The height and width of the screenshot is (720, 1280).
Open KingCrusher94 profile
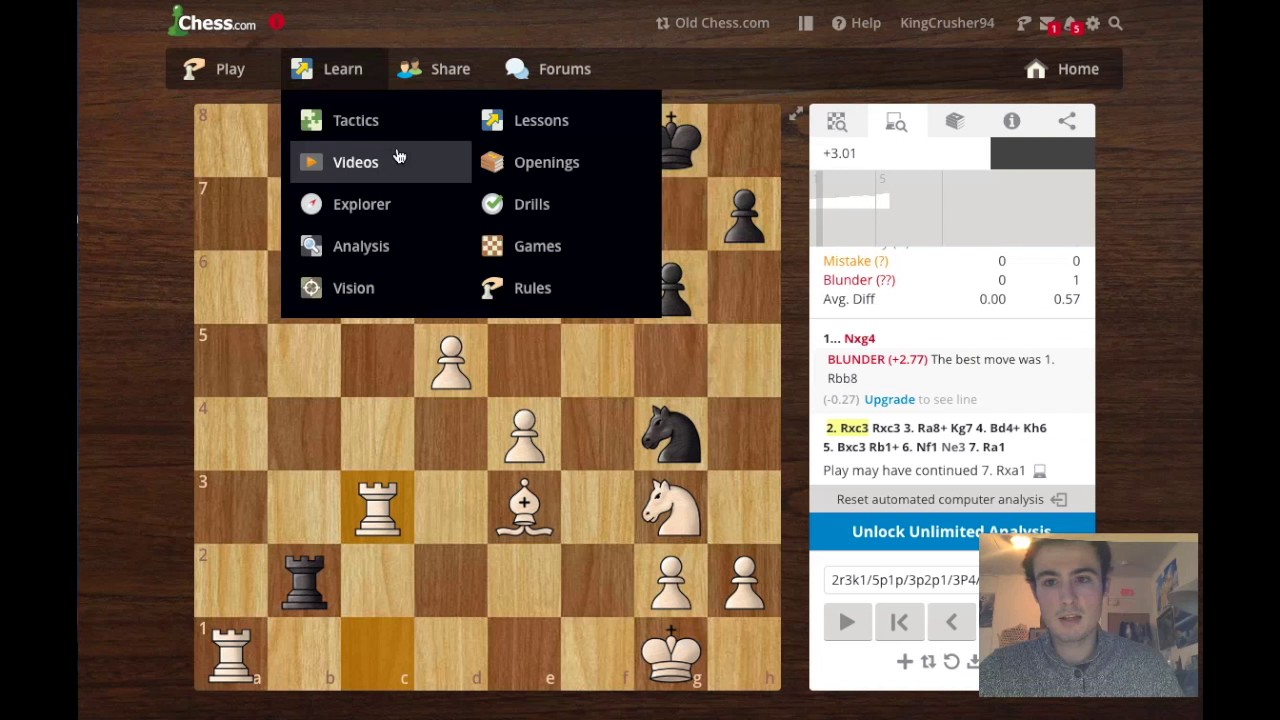pyautogui.click(x=947, y=23)
